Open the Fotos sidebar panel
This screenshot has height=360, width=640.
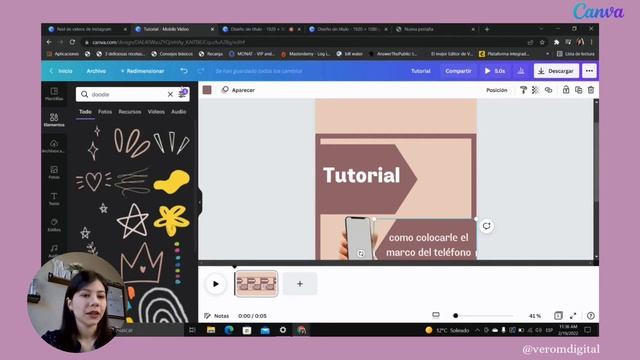tap(54, 172)
